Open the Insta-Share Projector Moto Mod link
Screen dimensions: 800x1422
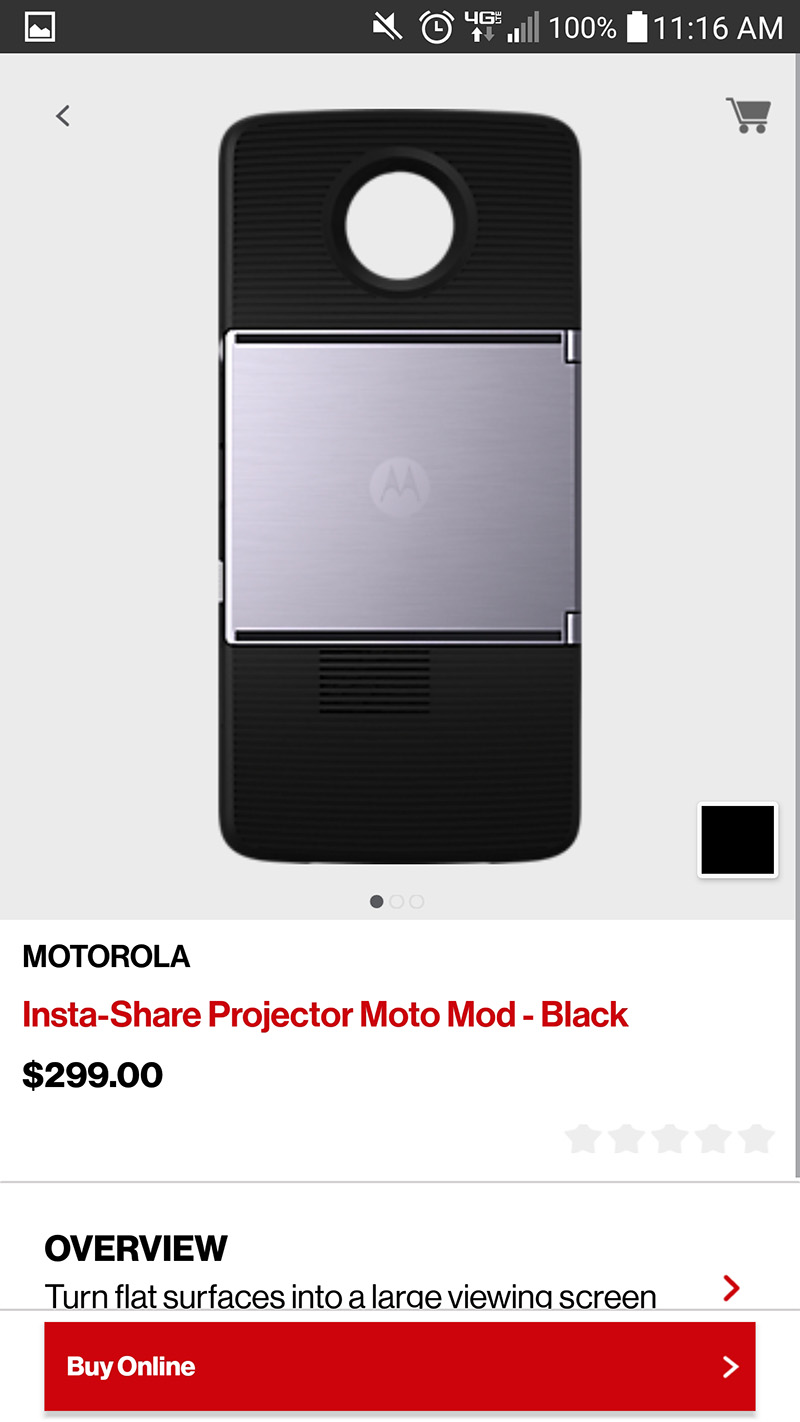click(325, 1014)
